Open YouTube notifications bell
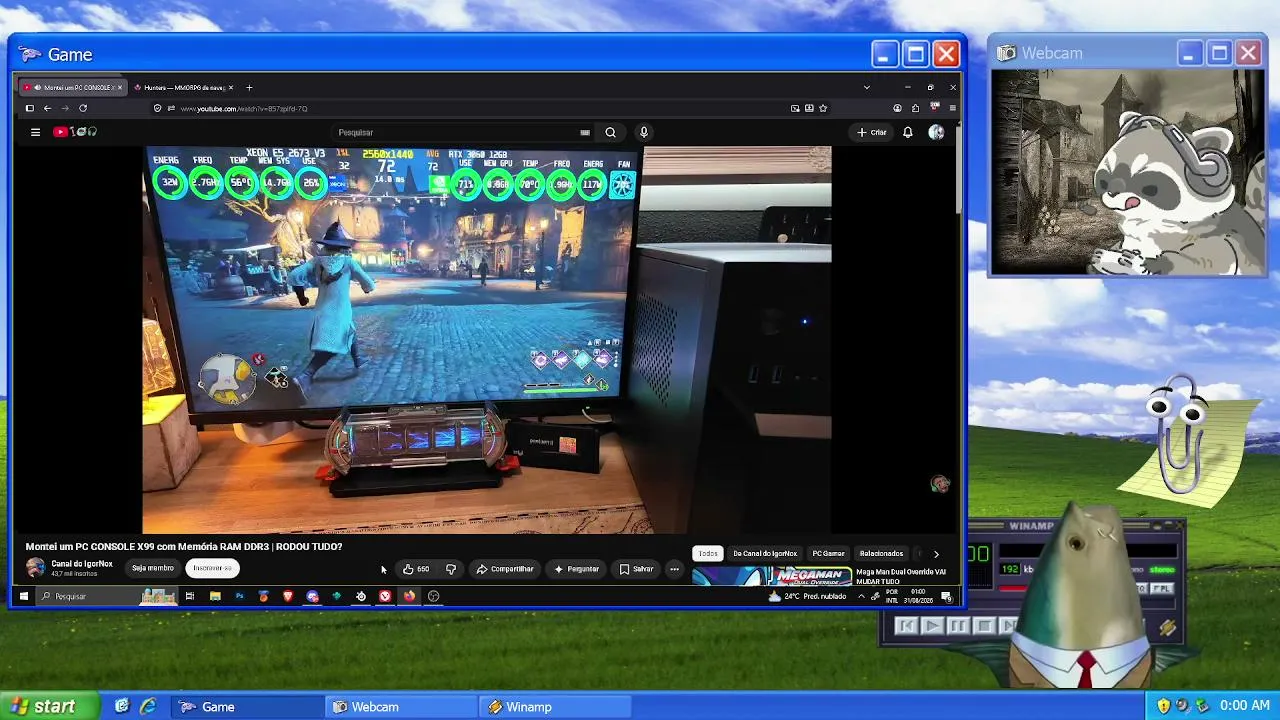The image size is (1280, 720). (908, 132)
